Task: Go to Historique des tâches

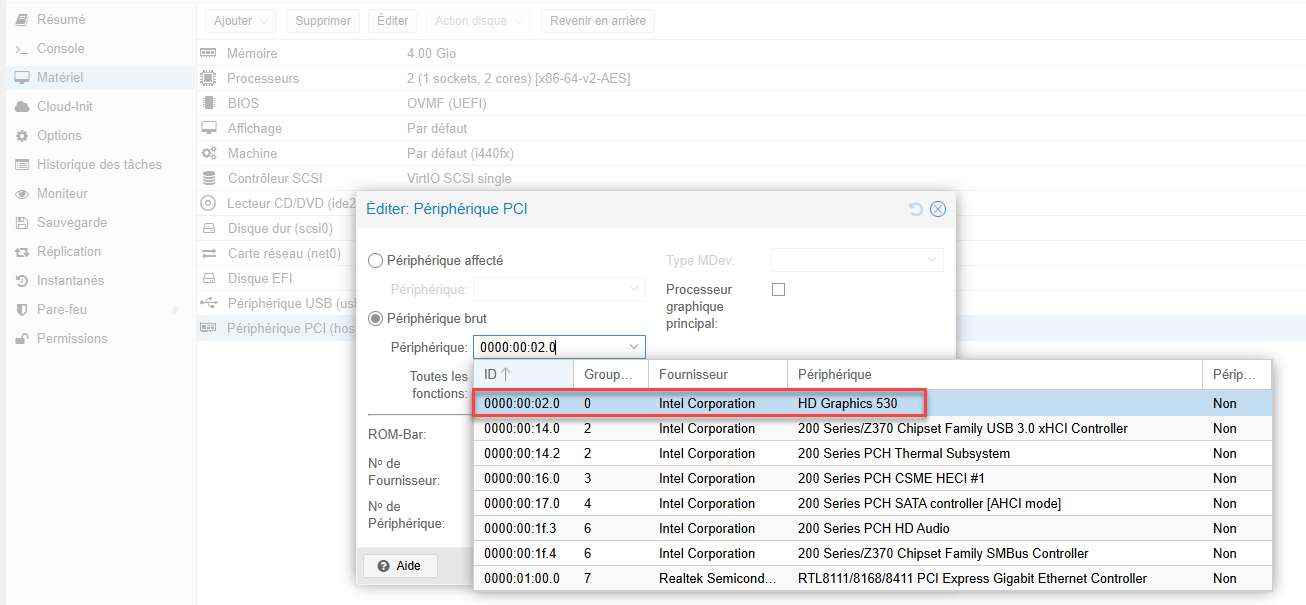Action: point(99,165)
